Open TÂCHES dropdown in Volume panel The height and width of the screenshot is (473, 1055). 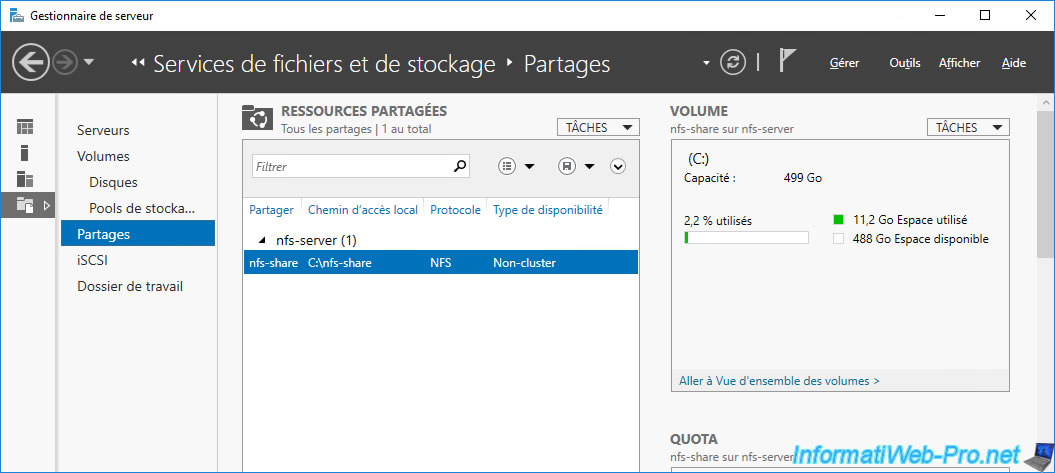click(x=967, y=127)
